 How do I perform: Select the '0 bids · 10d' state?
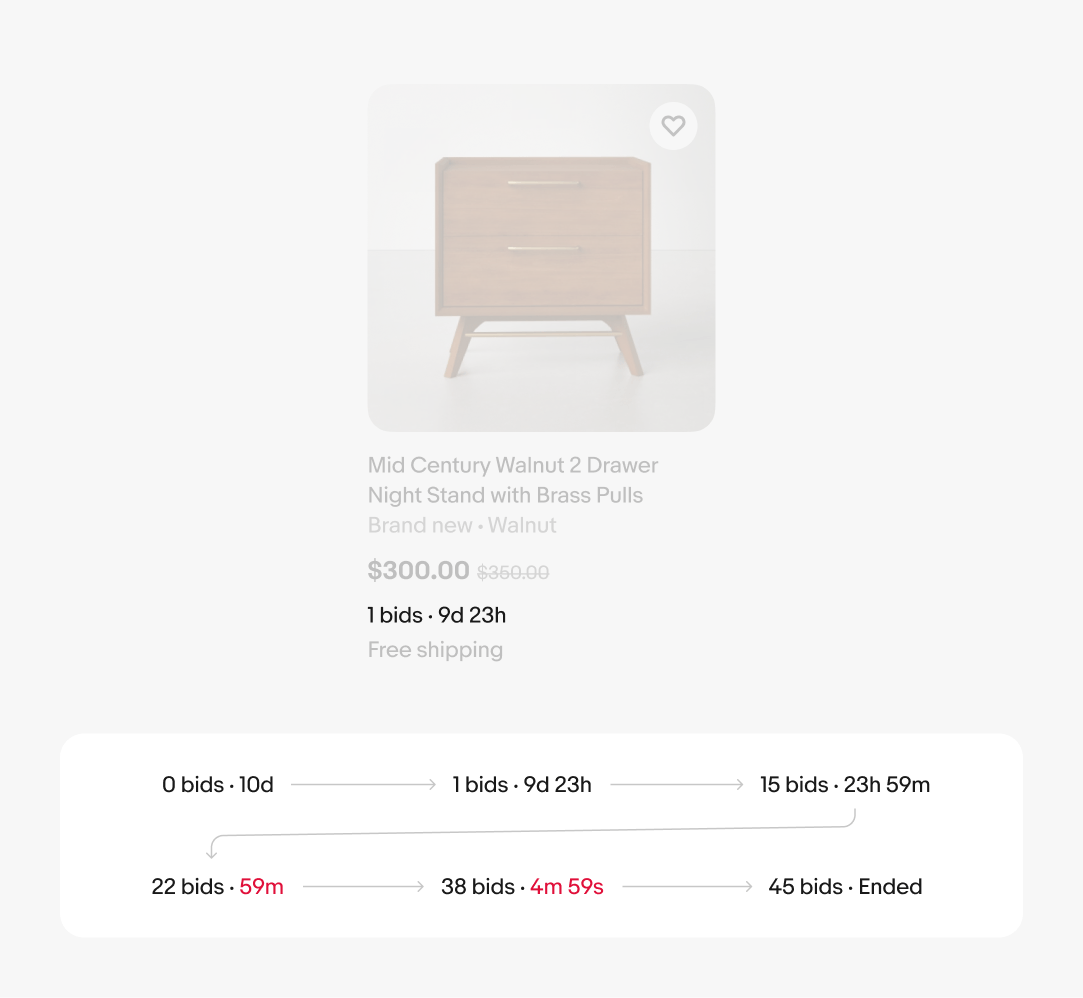point(218,785)
